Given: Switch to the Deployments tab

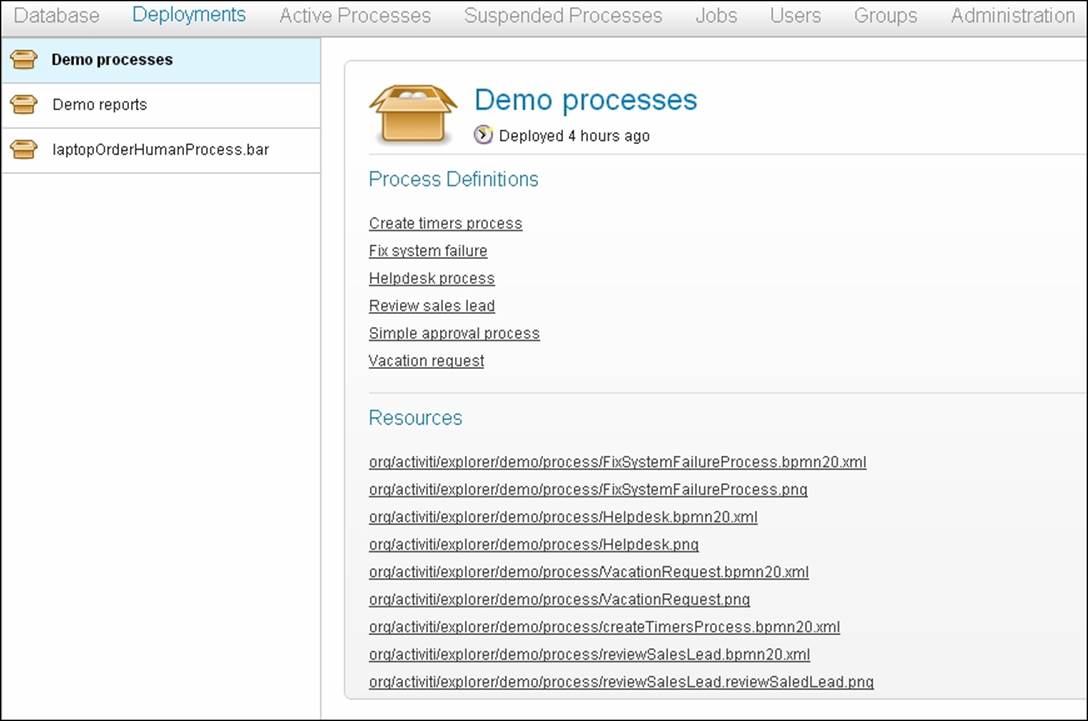Looking at the screenshot, I should coord(188,15).
